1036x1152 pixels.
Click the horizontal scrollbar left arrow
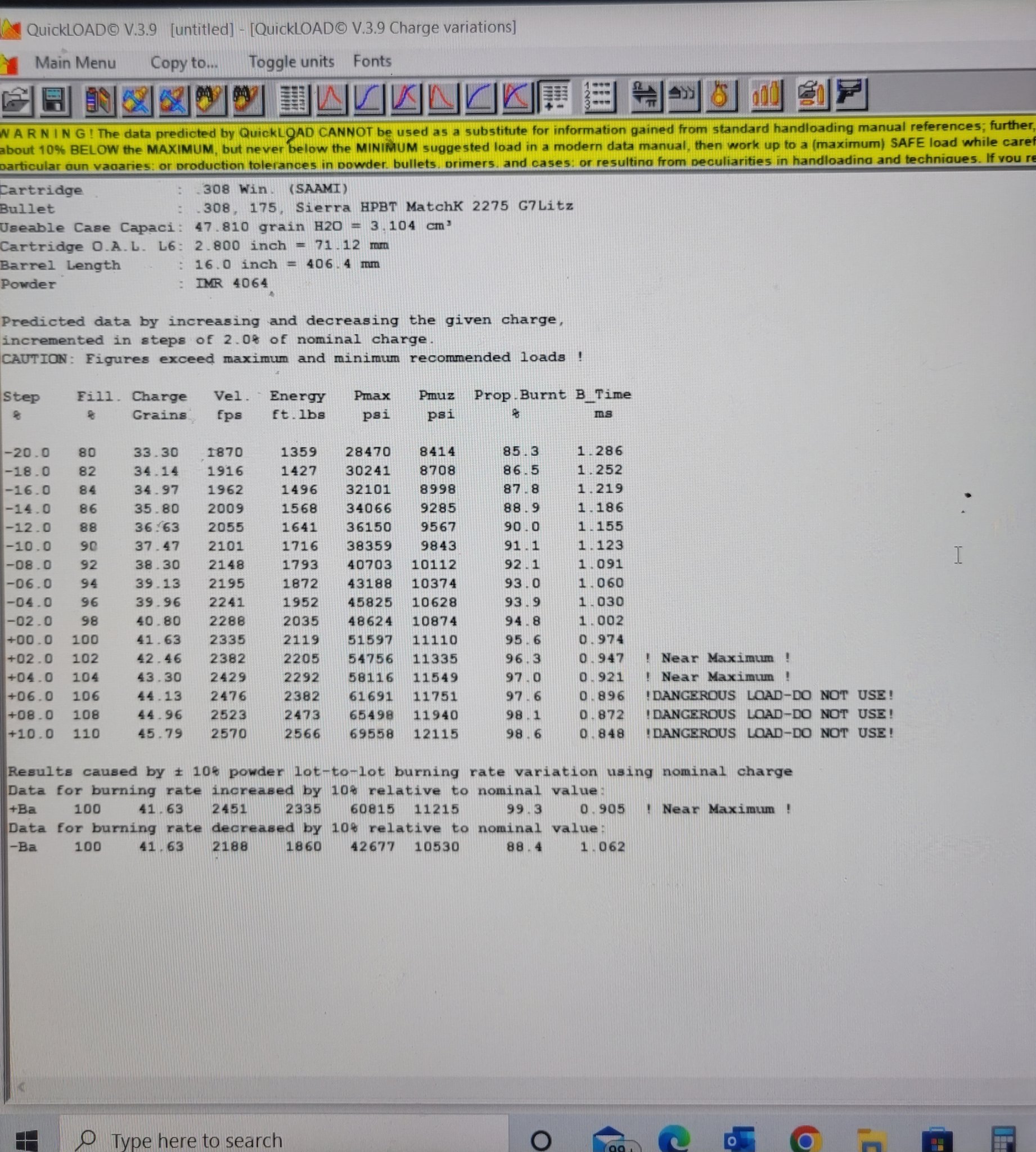21,1087
